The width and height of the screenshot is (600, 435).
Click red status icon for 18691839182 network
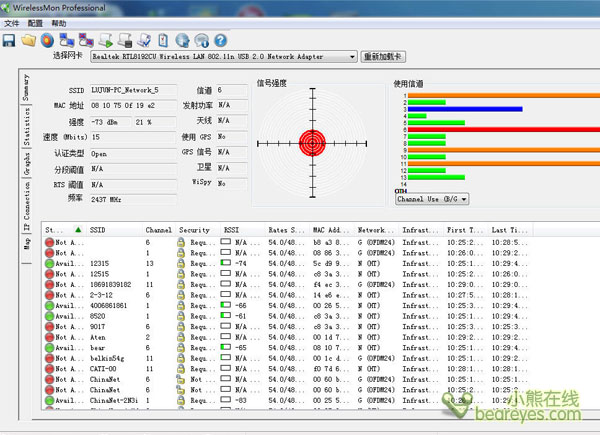click(49, 284)
